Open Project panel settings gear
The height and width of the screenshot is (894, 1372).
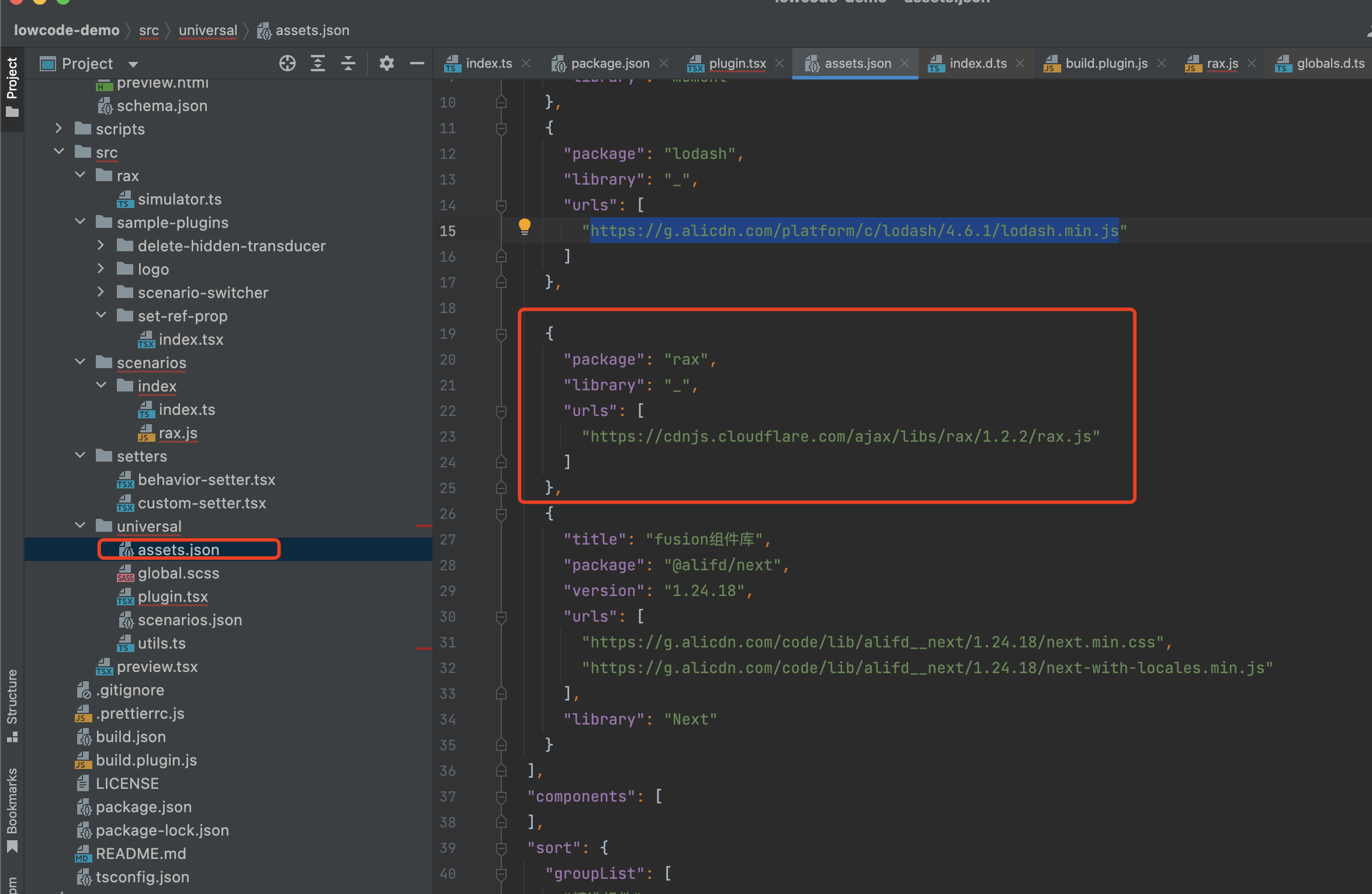pos(386,63)
